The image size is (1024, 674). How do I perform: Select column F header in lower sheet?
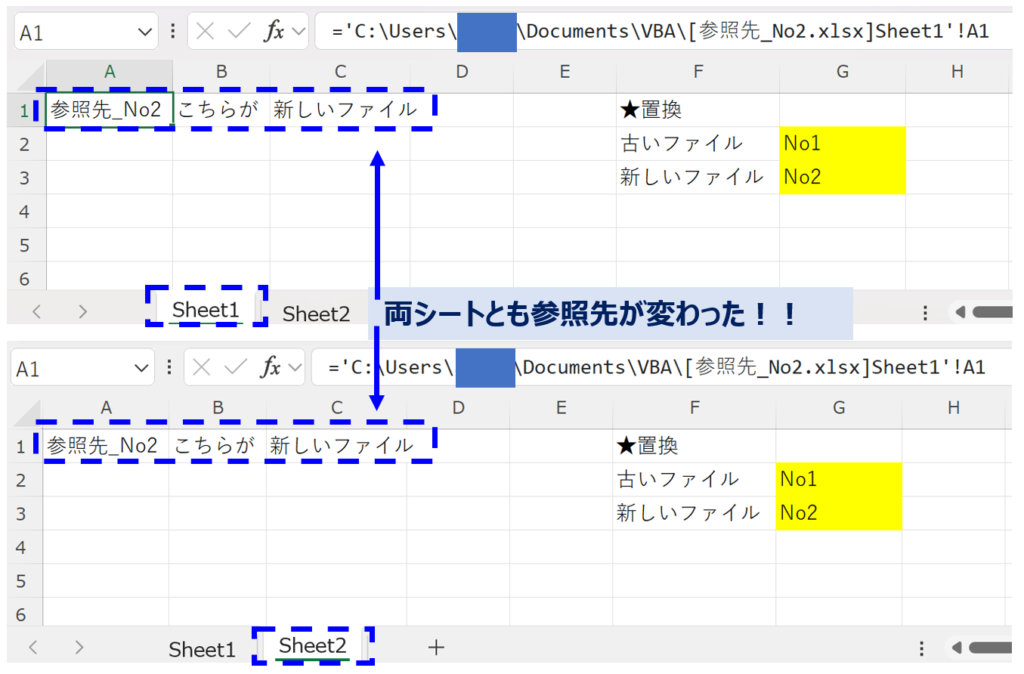(x=694, y=408)
